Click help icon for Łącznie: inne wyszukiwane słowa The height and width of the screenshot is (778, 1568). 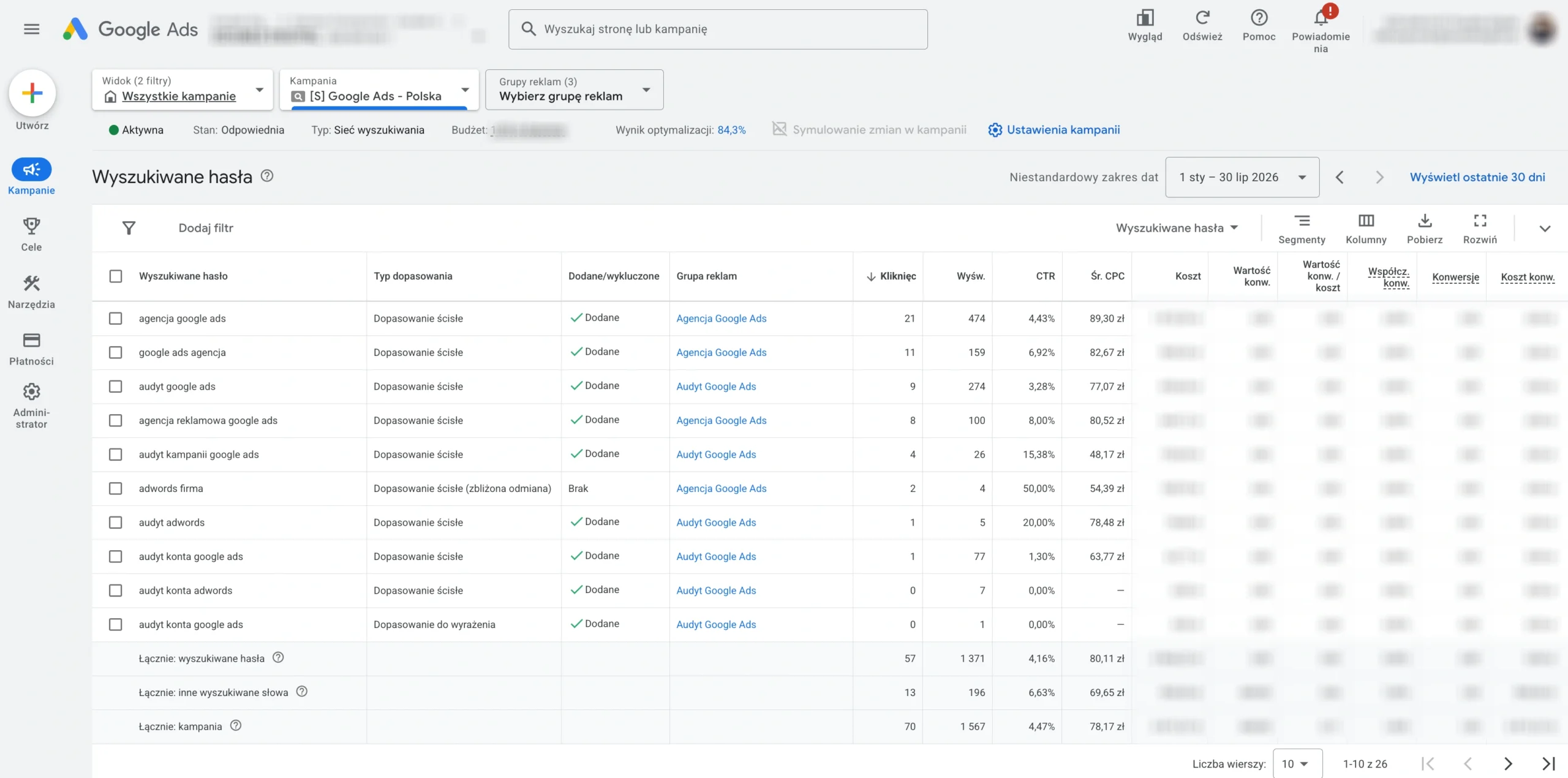(x=301, y=691)
